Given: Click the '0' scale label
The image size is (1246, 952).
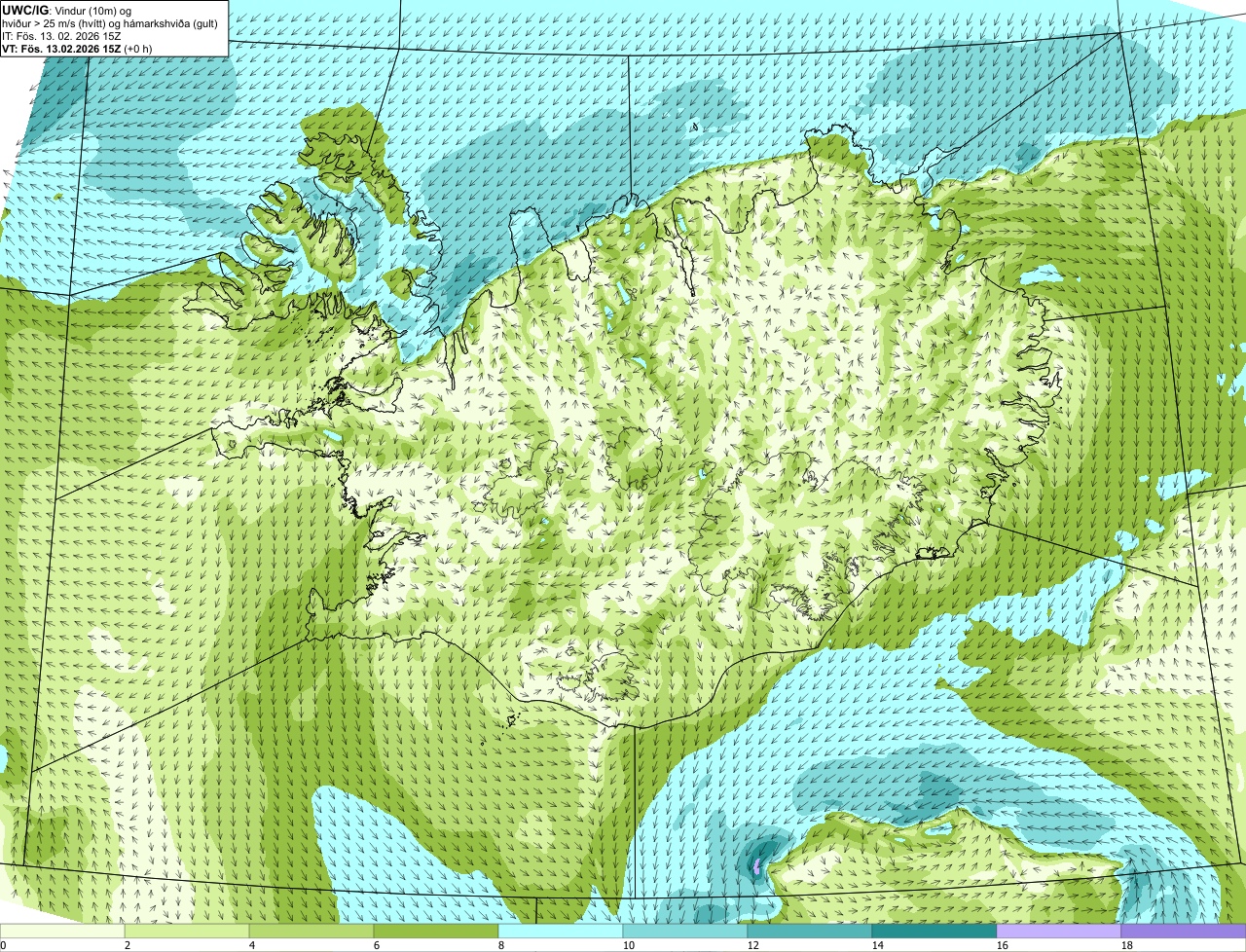Looking at the screenshot, I should click(x=3, y=945).
